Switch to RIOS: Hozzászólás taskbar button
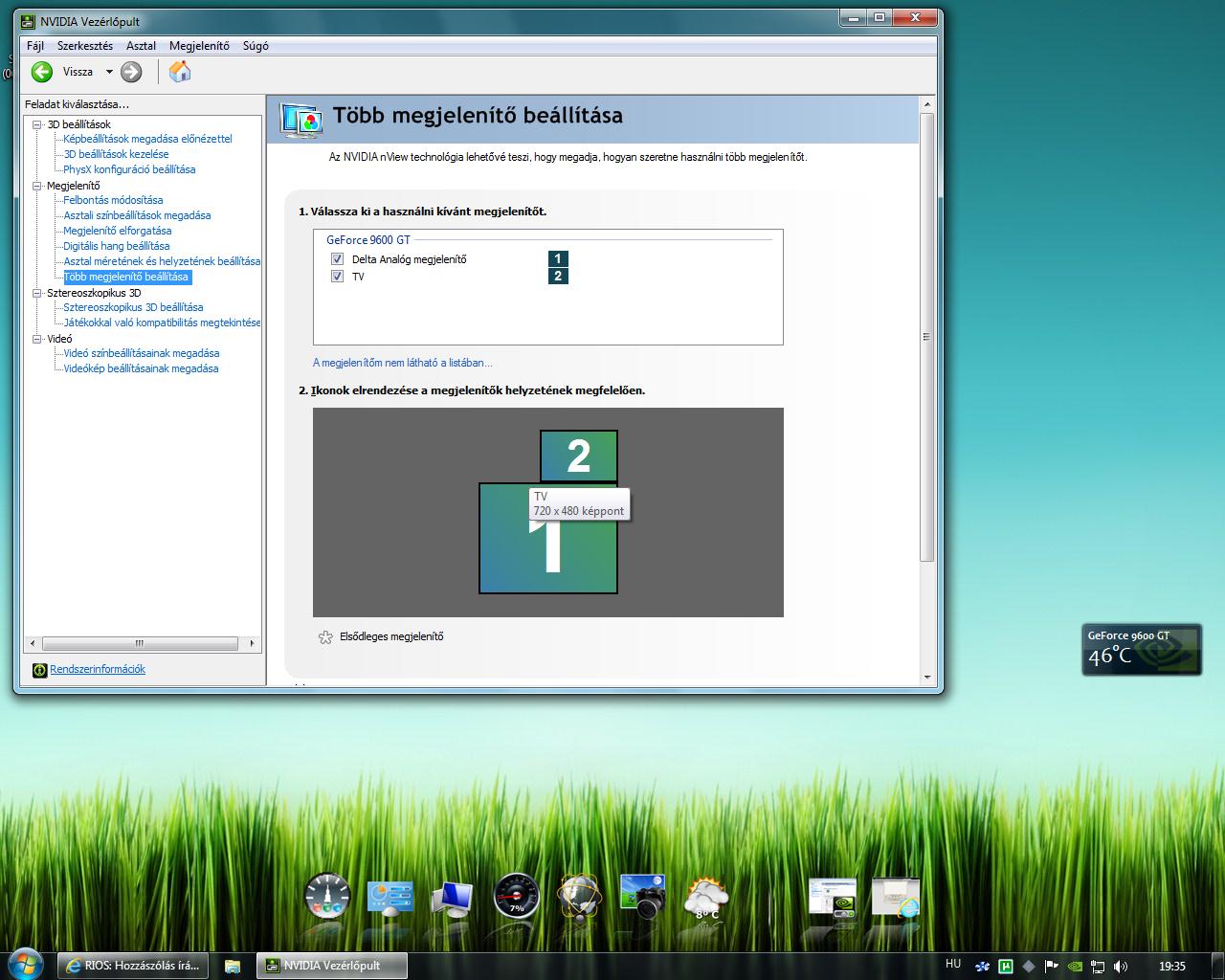This screenshot has height=980, width=1225. (x=132, y=966)
